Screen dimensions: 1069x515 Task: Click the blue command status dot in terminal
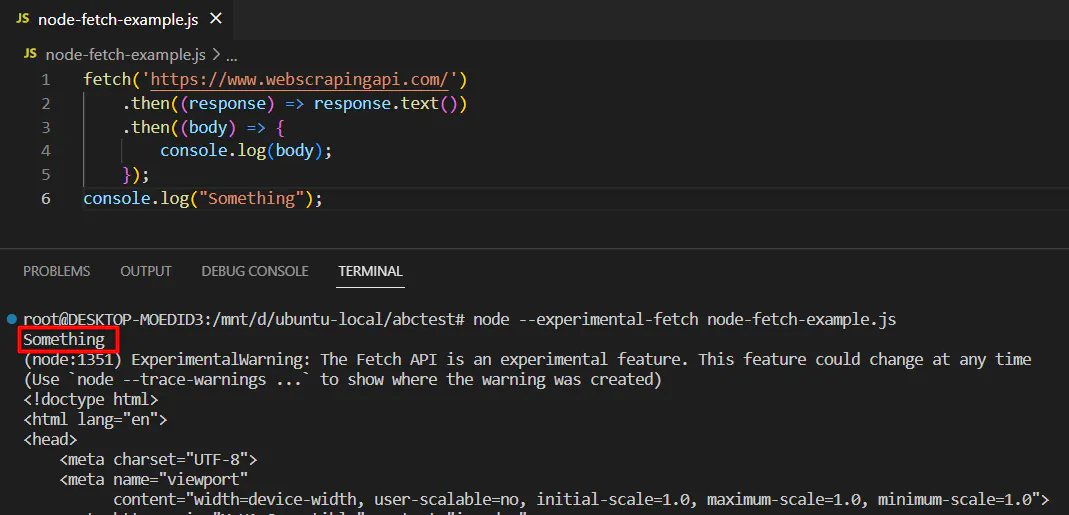[12, 319]
